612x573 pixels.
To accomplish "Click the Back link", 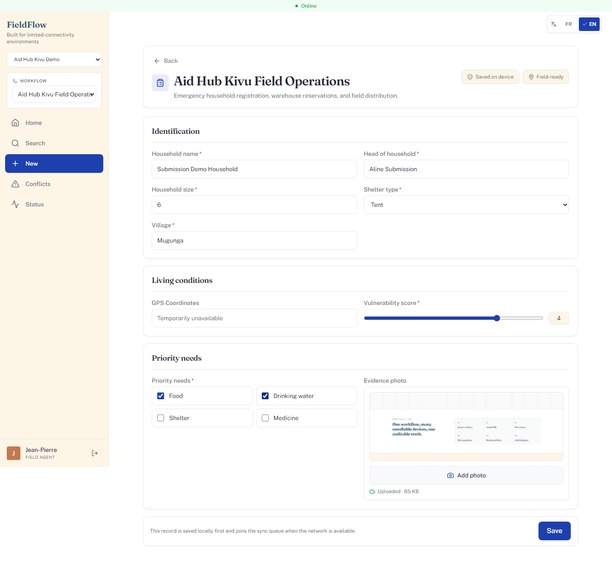I will [x=166, y=61].
